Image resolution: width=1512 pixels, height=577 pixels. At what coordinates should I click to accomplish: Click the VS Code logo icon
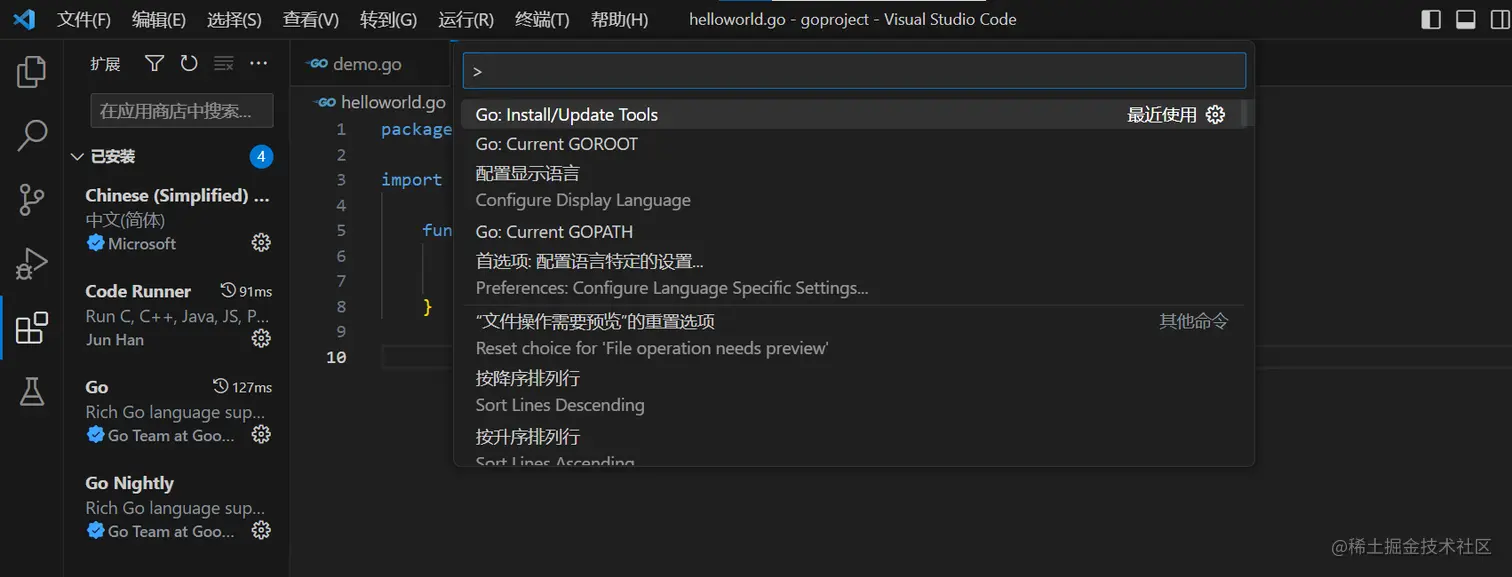24,19
